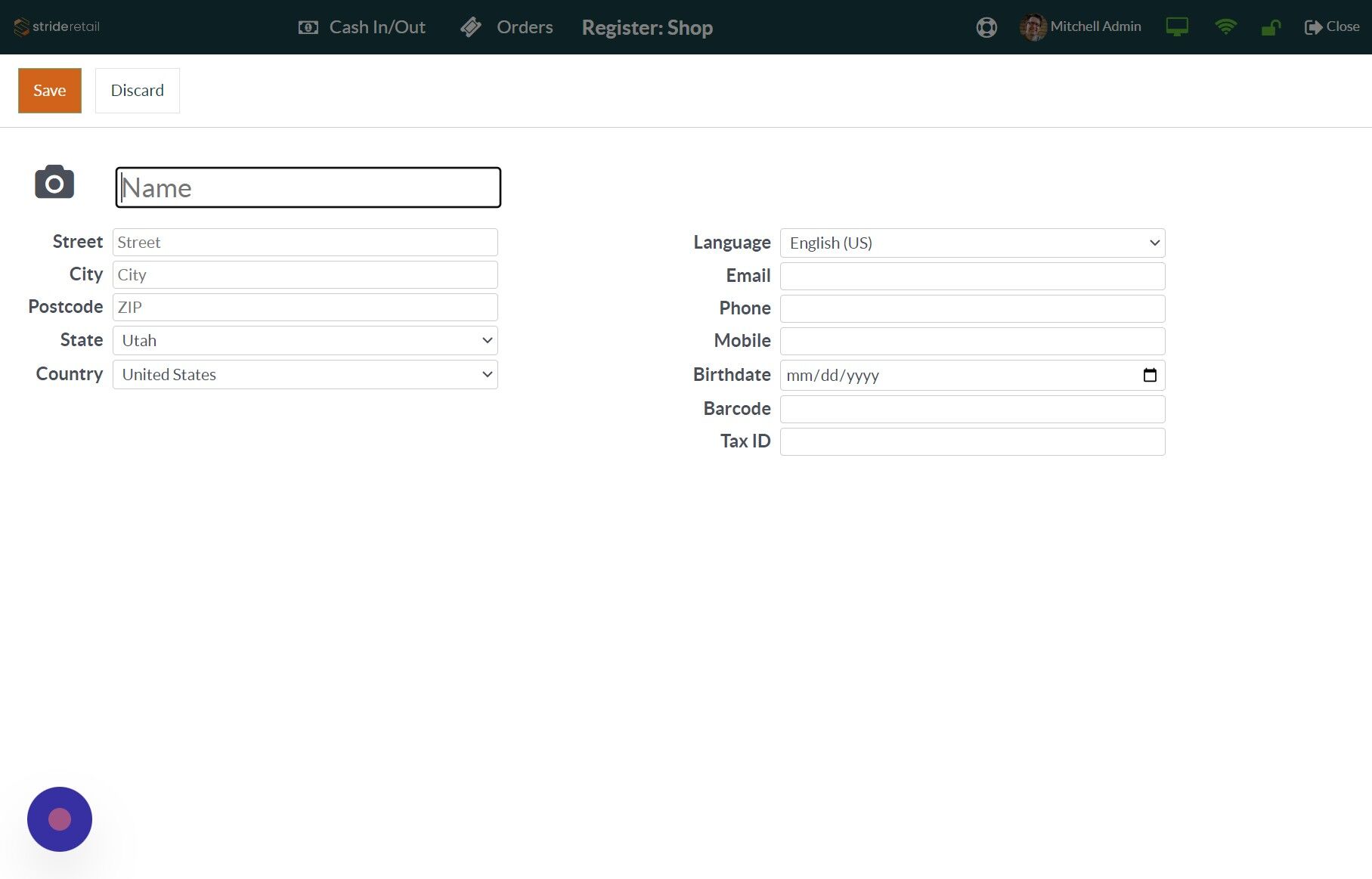
Task: Click the customer display monitor icon
Action: pos(1177,26)
